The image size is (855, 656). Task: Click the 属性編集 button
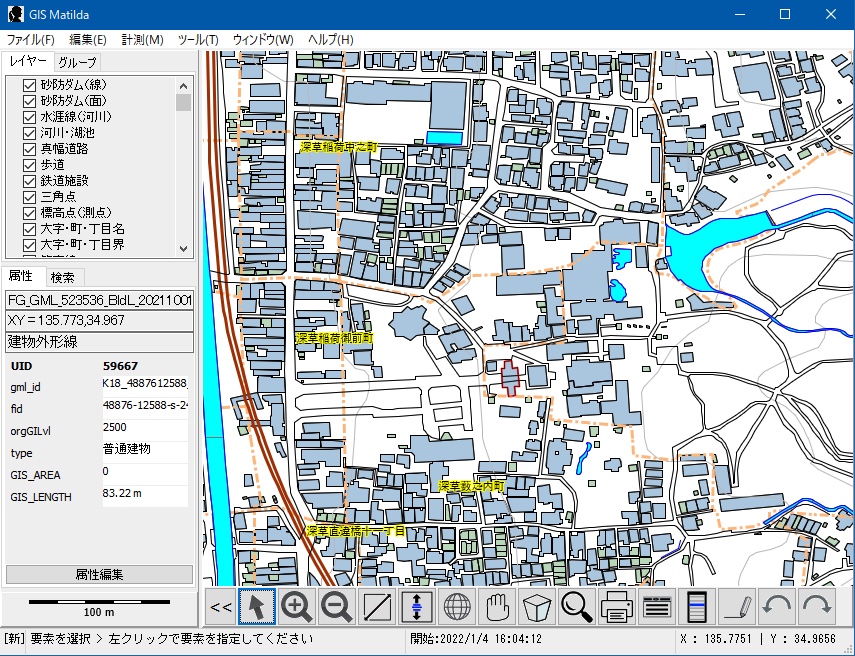point(99,574)
